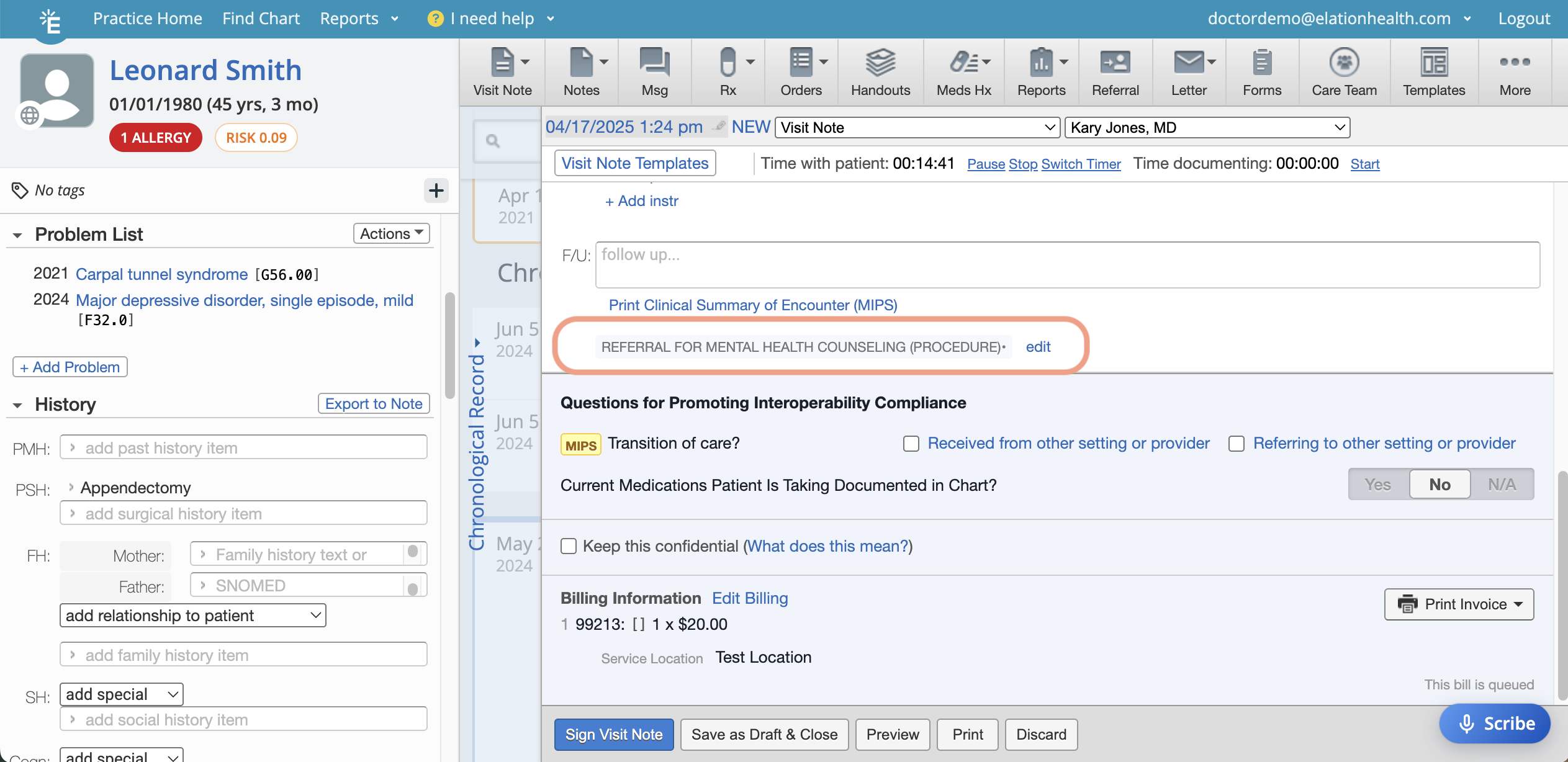Screen dimensions: 1568x762
Task: Start the Scribe microphone button
Action: point(1495,724)
